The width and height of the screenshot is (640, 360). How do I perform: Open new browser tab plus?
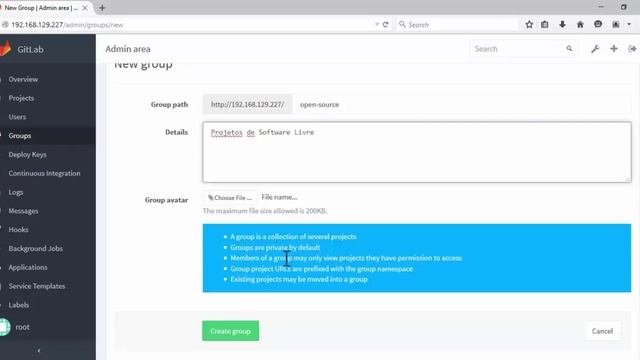[x=102, y=8]
